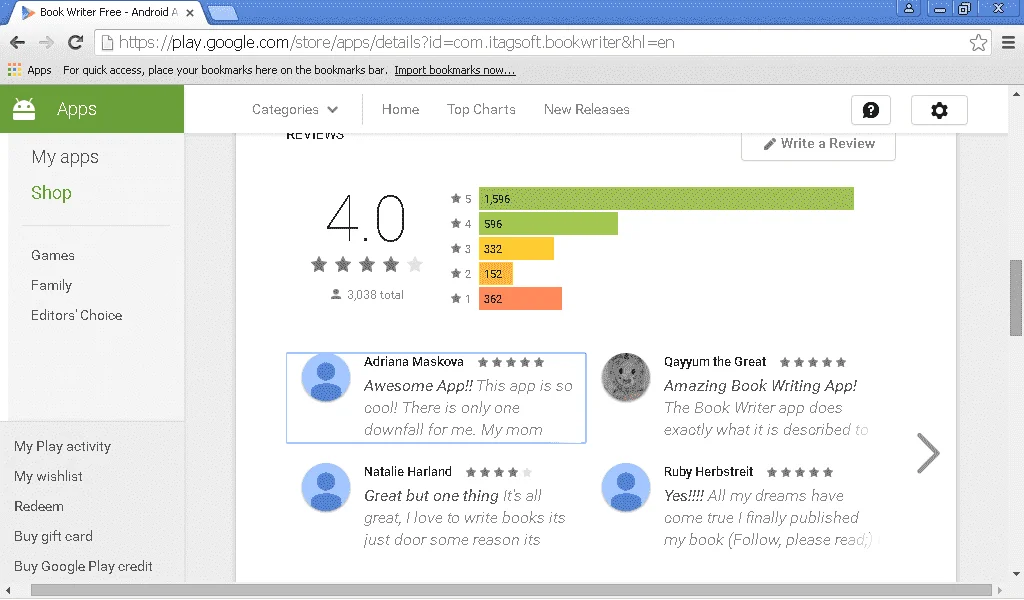1024x600 pixels.
Task: Click the browser forward arrow
Action: pos(46,43)
